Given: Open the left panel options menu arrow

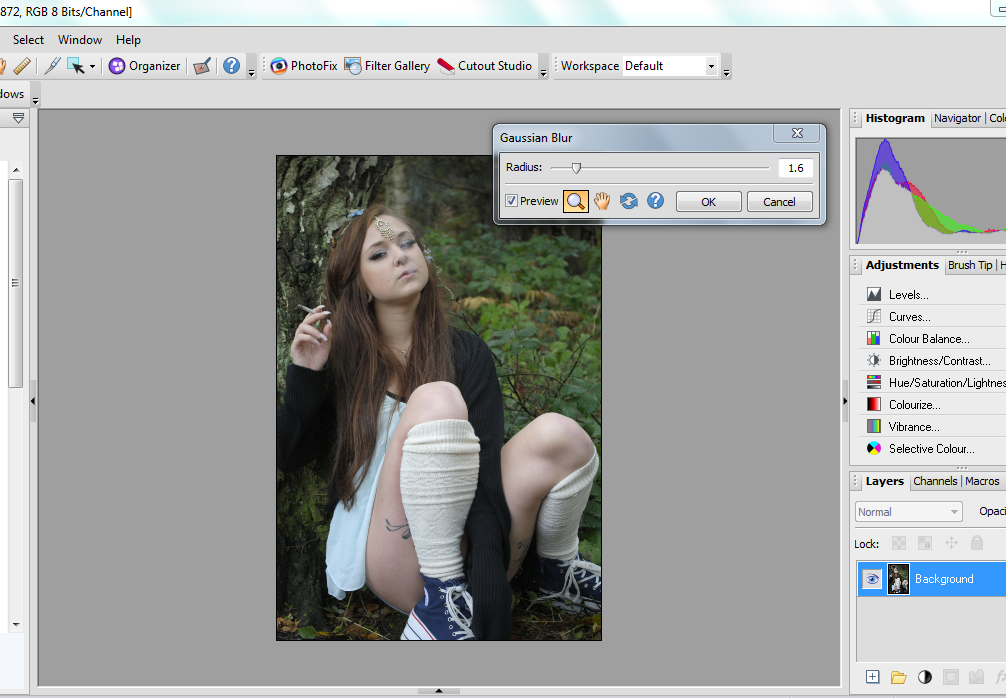Looking at the screenshot, I should point(19,118).
